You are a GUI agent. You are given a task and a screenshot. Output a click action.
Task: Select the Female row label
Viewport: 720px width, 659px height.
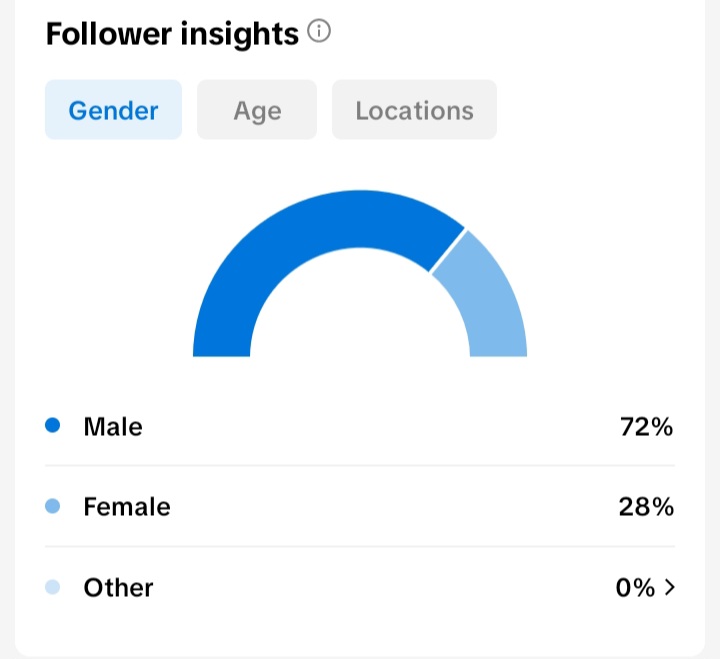[127, 507]
